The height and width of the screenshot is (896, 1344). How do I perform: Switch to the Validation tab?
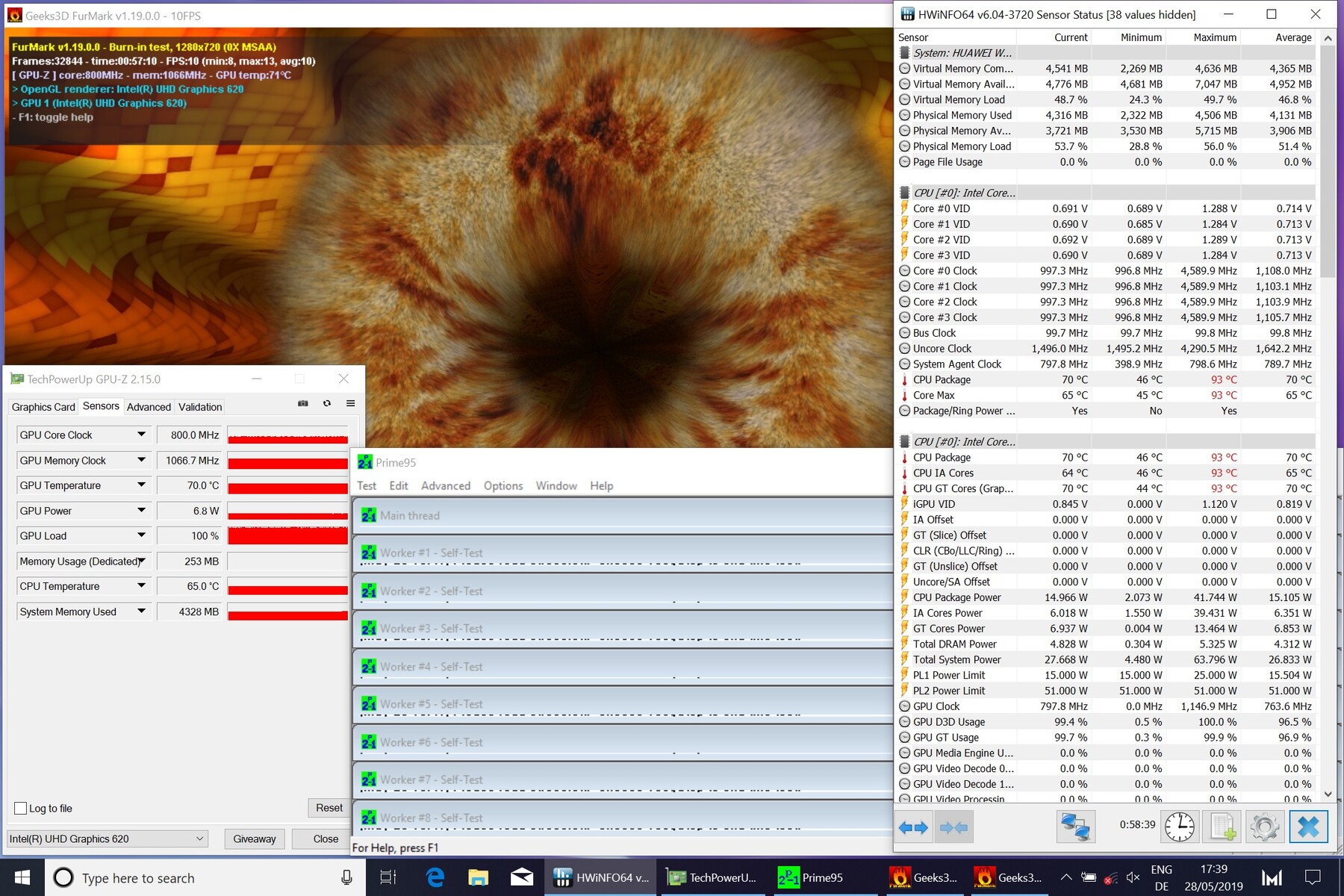pyautogui.click(x=200, y=407)
